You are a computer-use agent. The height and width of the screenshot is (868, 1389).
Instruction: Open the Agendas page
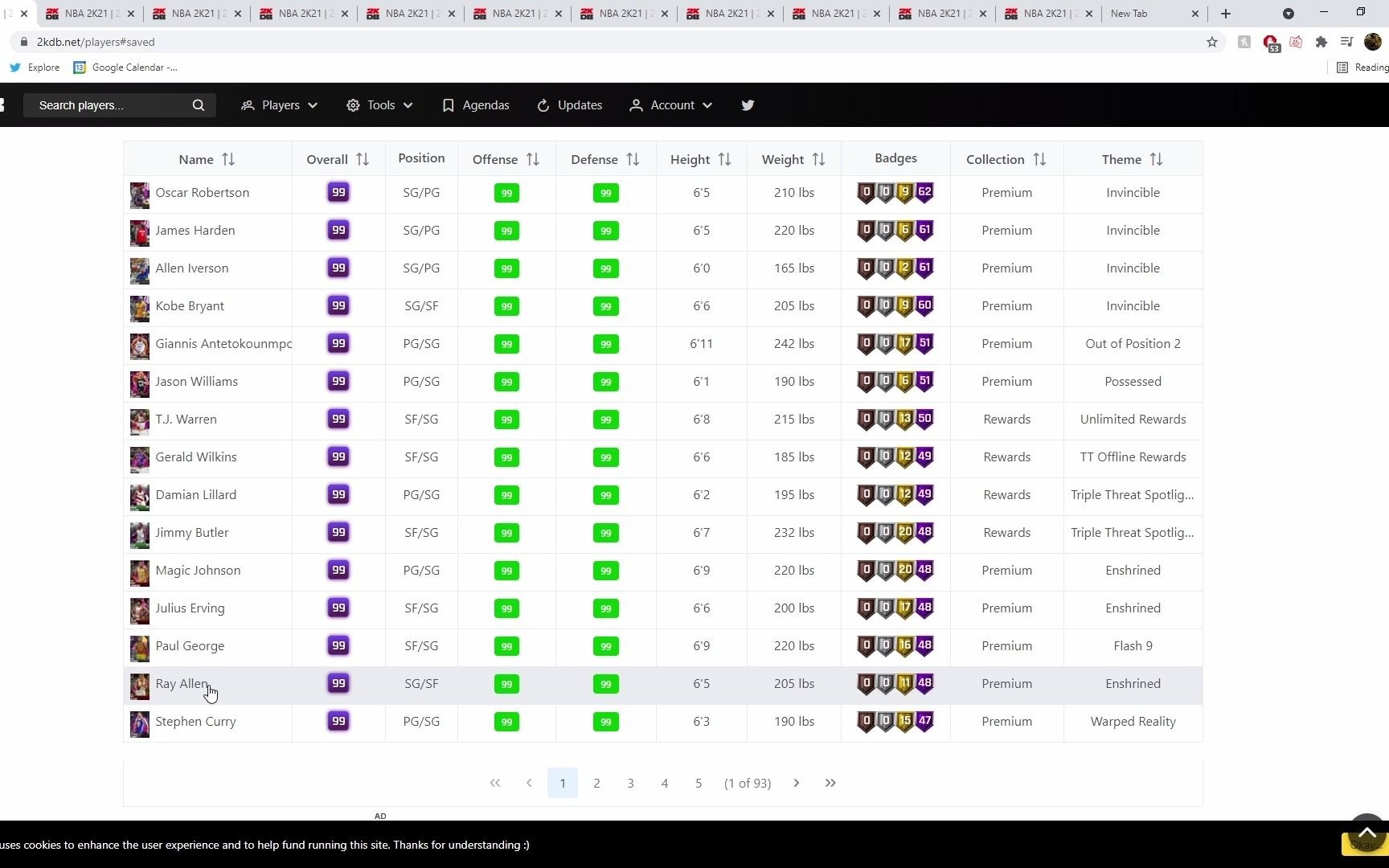point(476,105)
